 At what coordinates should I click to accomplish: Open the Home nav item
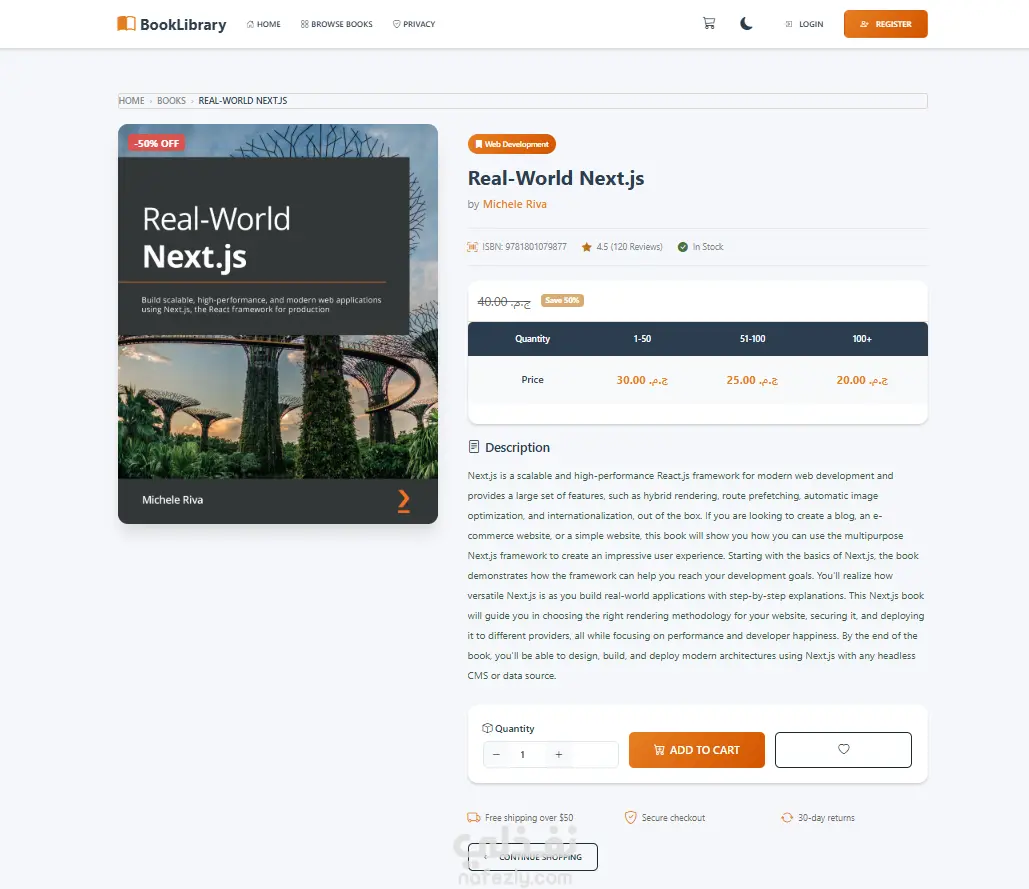pyautogui.click(x=263, y=24)
